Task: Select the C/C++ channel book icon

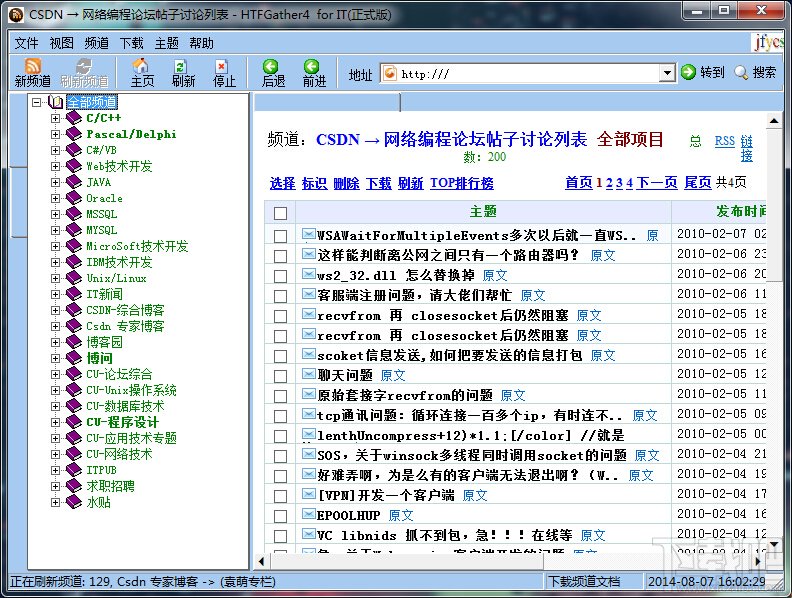Action: [x=74, y=118]
